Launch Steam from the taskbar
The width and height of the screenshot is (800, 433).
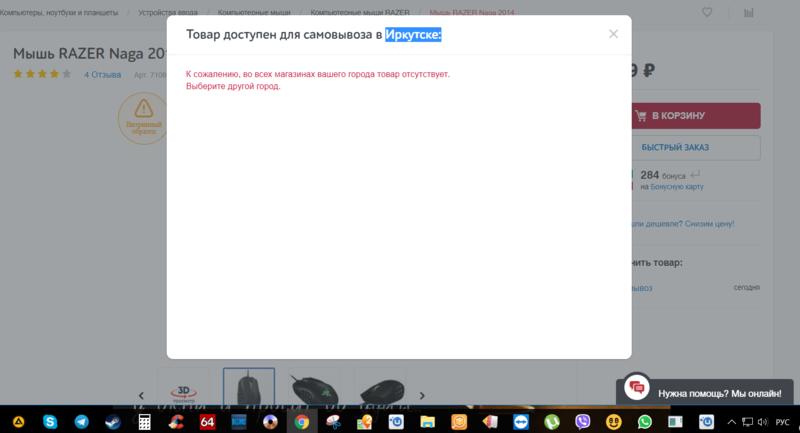pyautogui.click(x=113, y=421)
